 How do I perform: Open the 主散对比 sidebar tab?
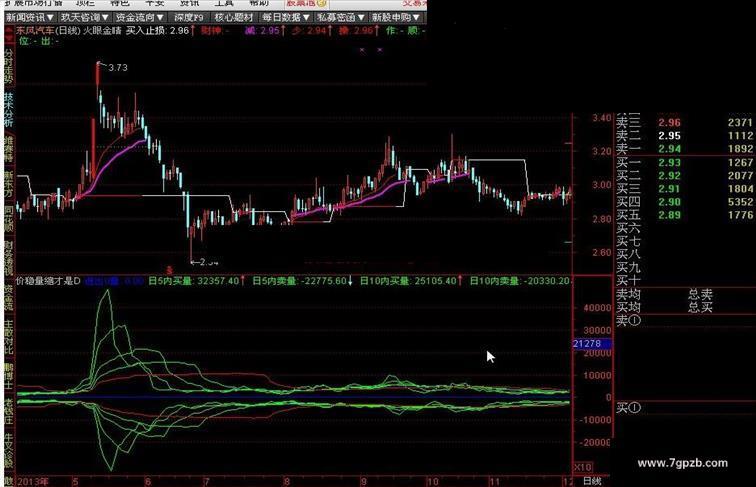click(x=9, y=337)
